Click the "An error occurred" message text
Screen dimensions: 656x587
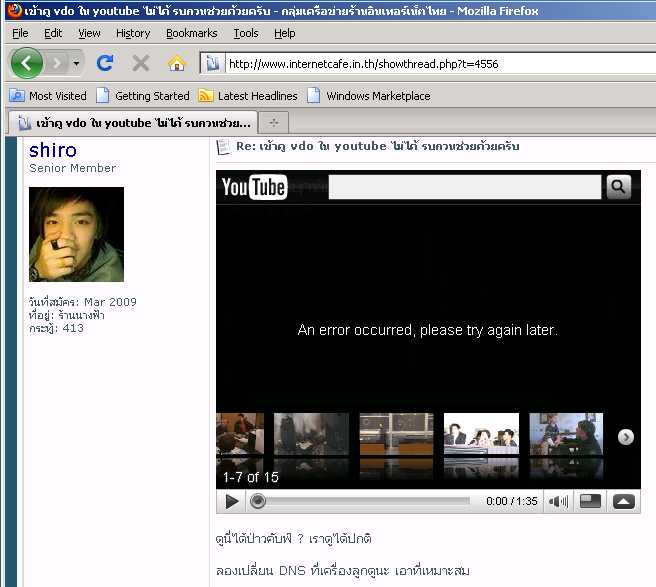pyautogui.click(x=428, y=330)
